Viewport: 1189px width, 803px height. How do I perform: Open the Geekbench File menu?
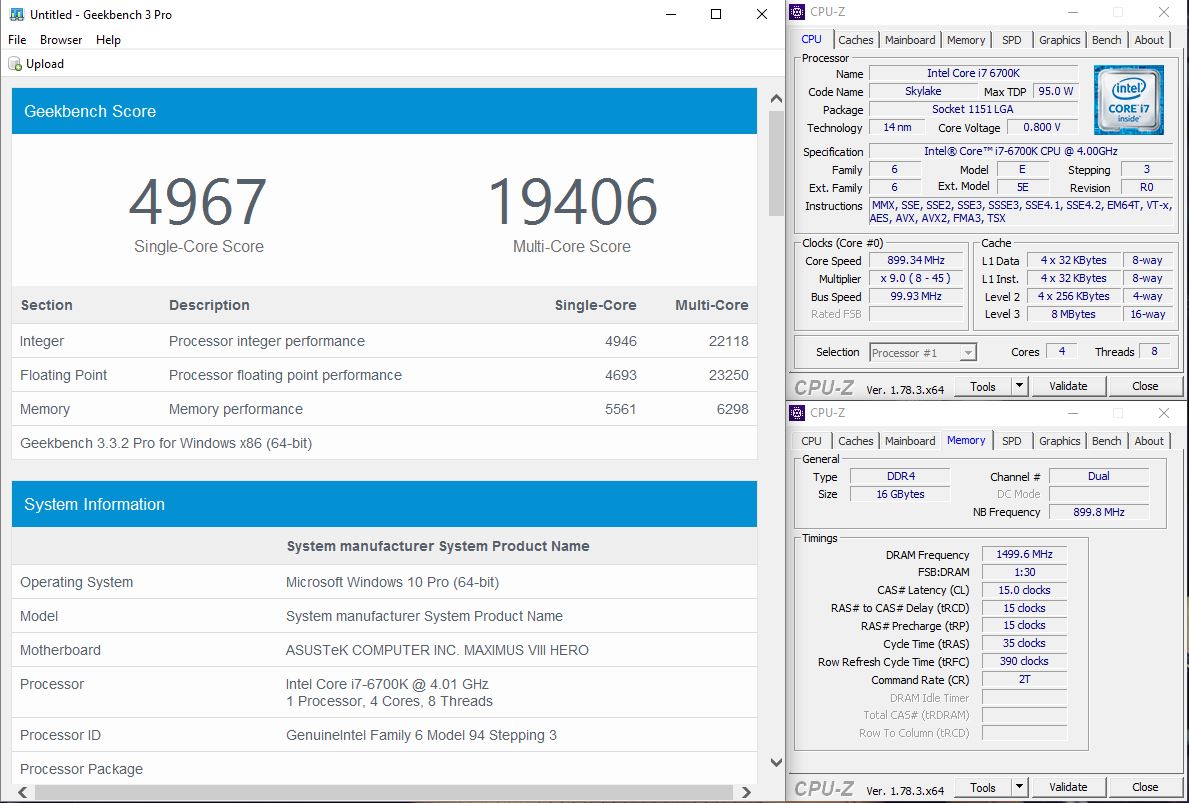click(17, 39)
